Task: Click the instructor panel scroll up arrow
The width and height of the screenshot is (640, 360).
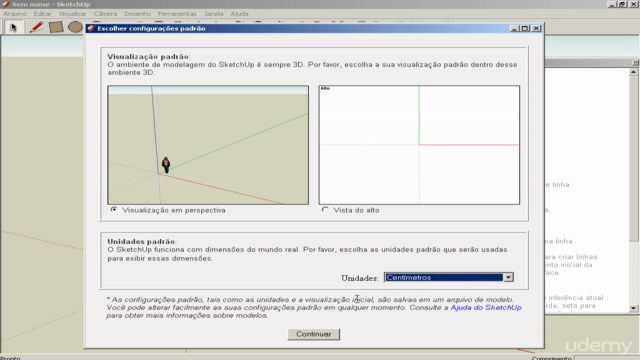Action: point(633,72)
